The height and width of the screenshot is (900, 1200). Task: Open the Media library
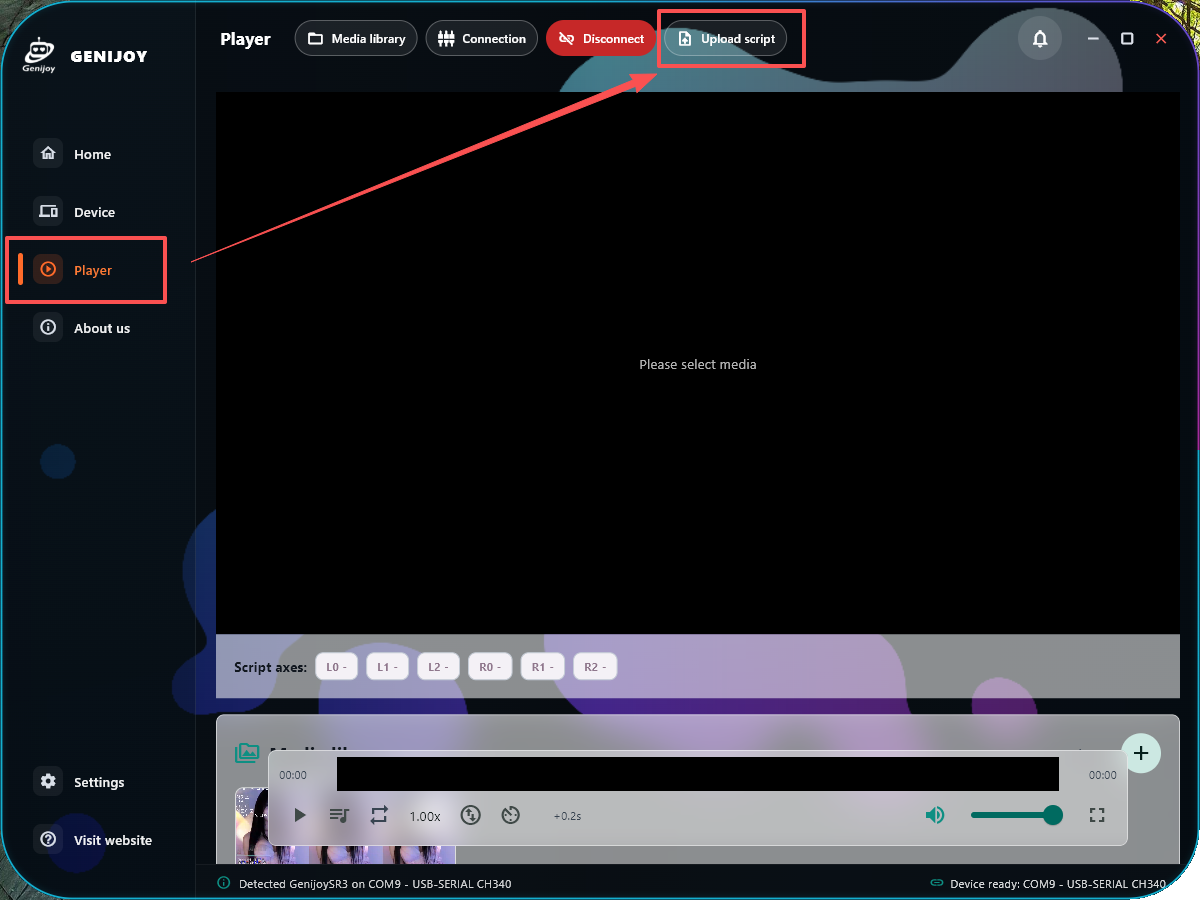pos(356,39)
